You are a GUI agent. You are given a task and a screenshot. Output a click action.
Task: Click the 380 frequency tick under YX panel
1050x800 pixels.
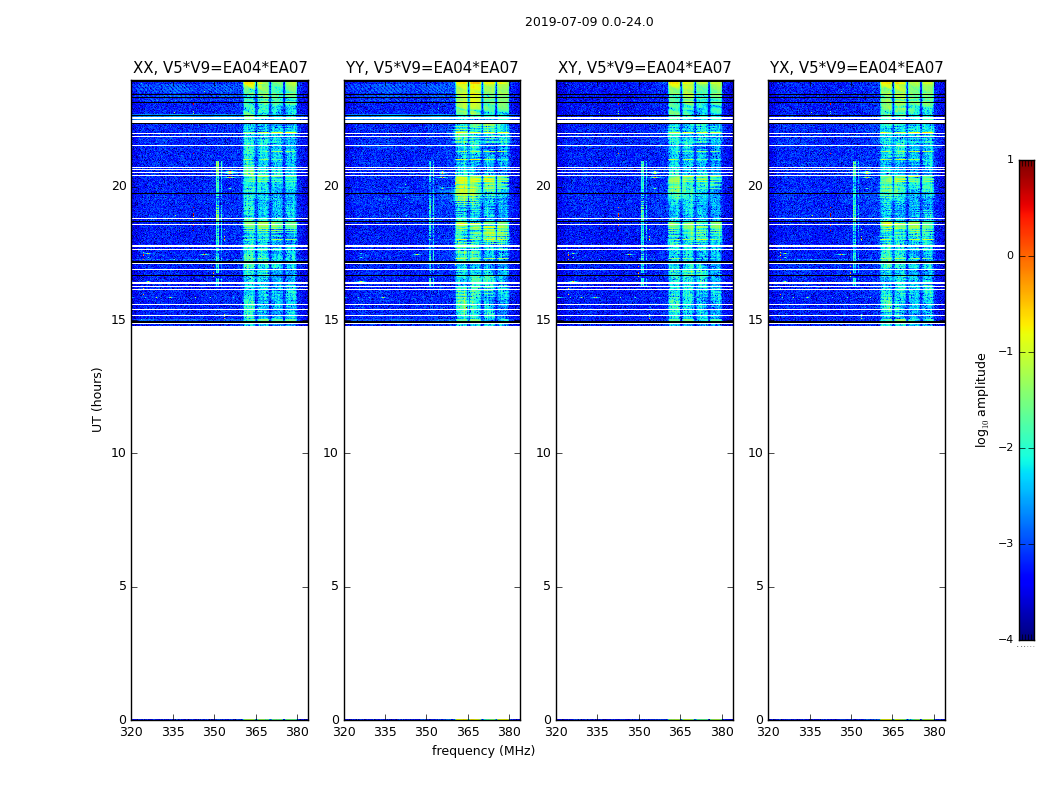934,732
